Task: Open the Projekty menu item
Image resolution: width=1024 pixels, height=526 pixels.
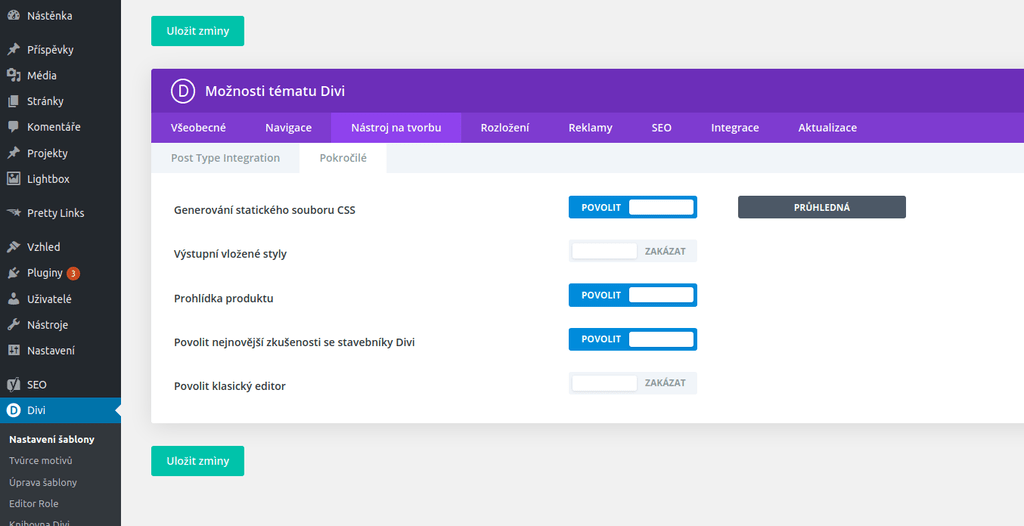Action: tap(60, 153)
